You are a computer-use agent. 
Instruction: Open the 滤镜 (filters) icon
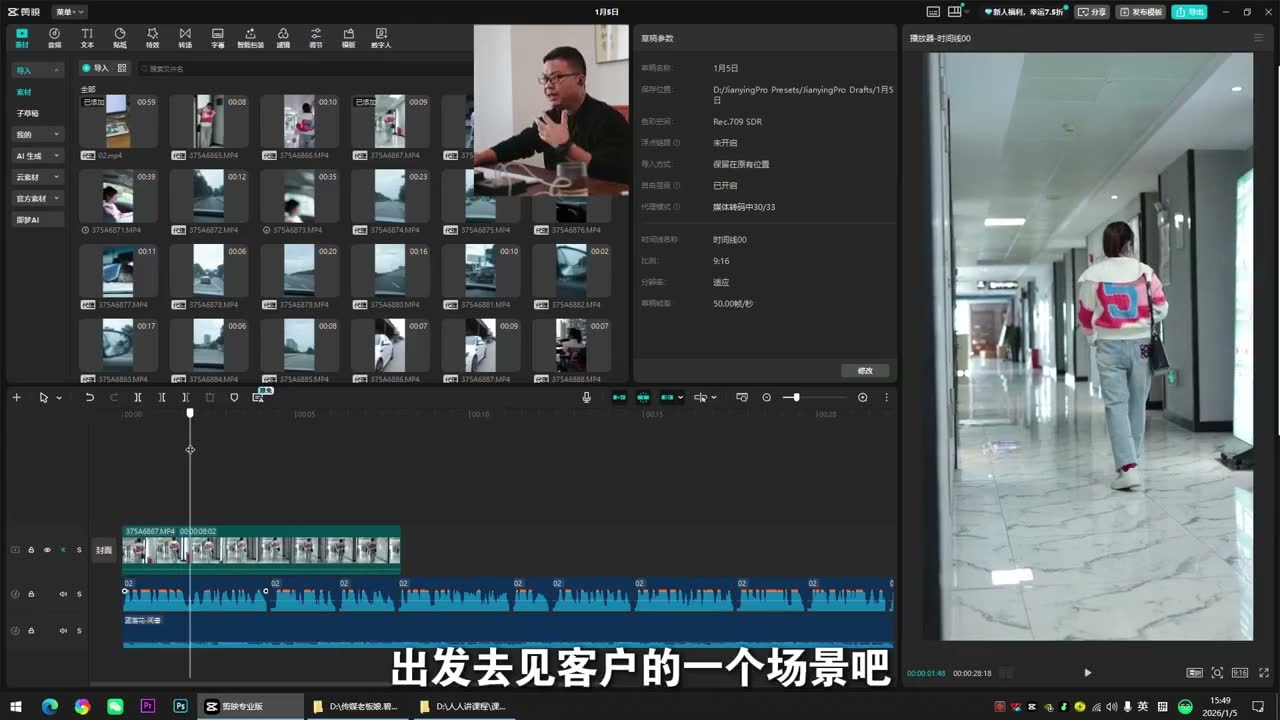click(283, 38)
